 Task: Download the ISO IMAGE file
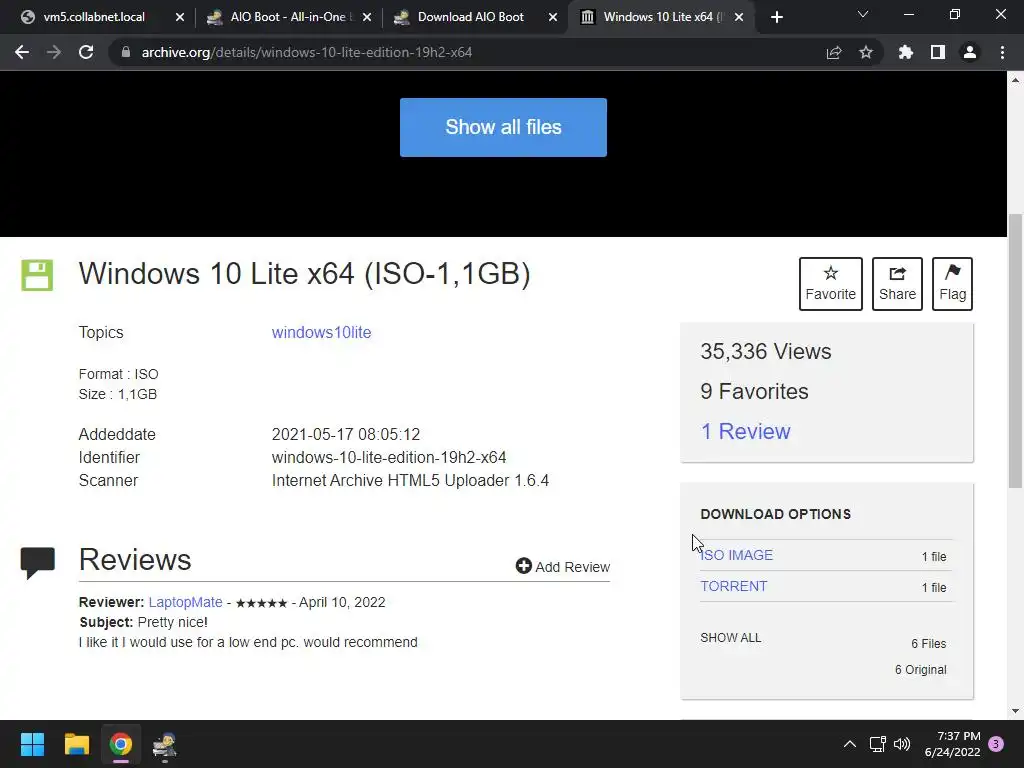point(737,555)
